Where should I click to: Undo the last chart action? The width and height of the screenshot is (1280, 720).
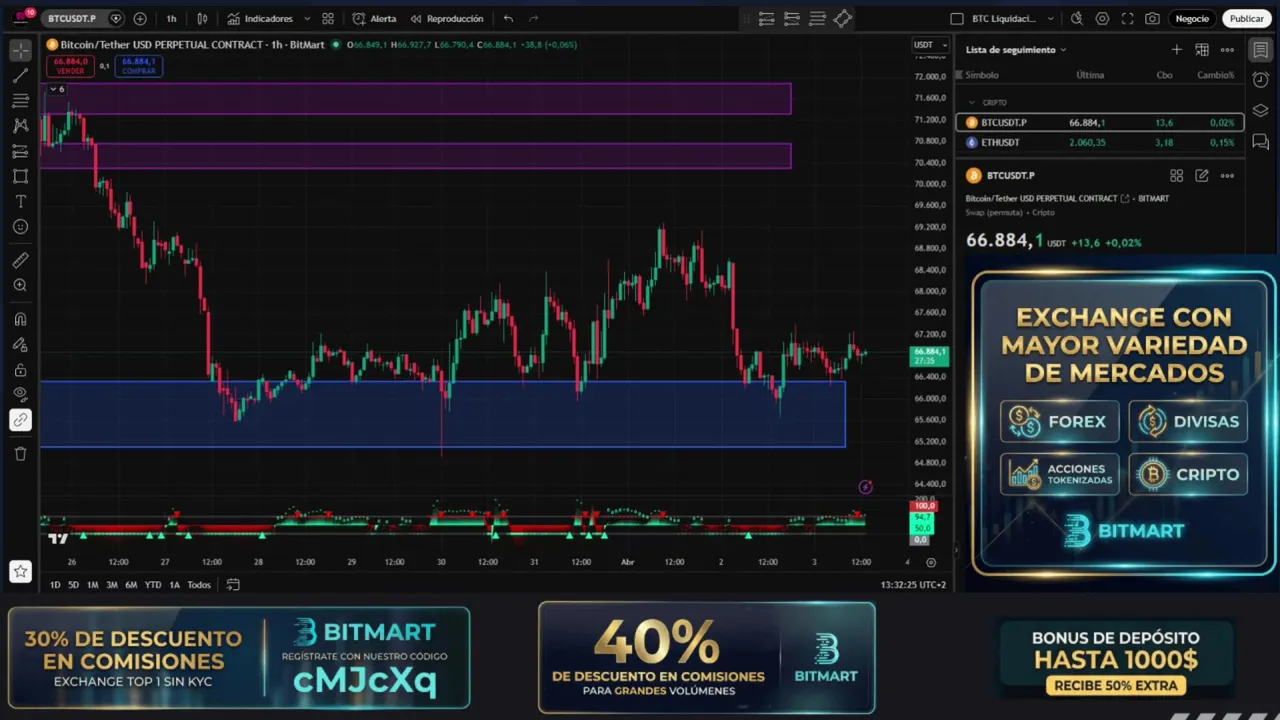pos(509,18)
